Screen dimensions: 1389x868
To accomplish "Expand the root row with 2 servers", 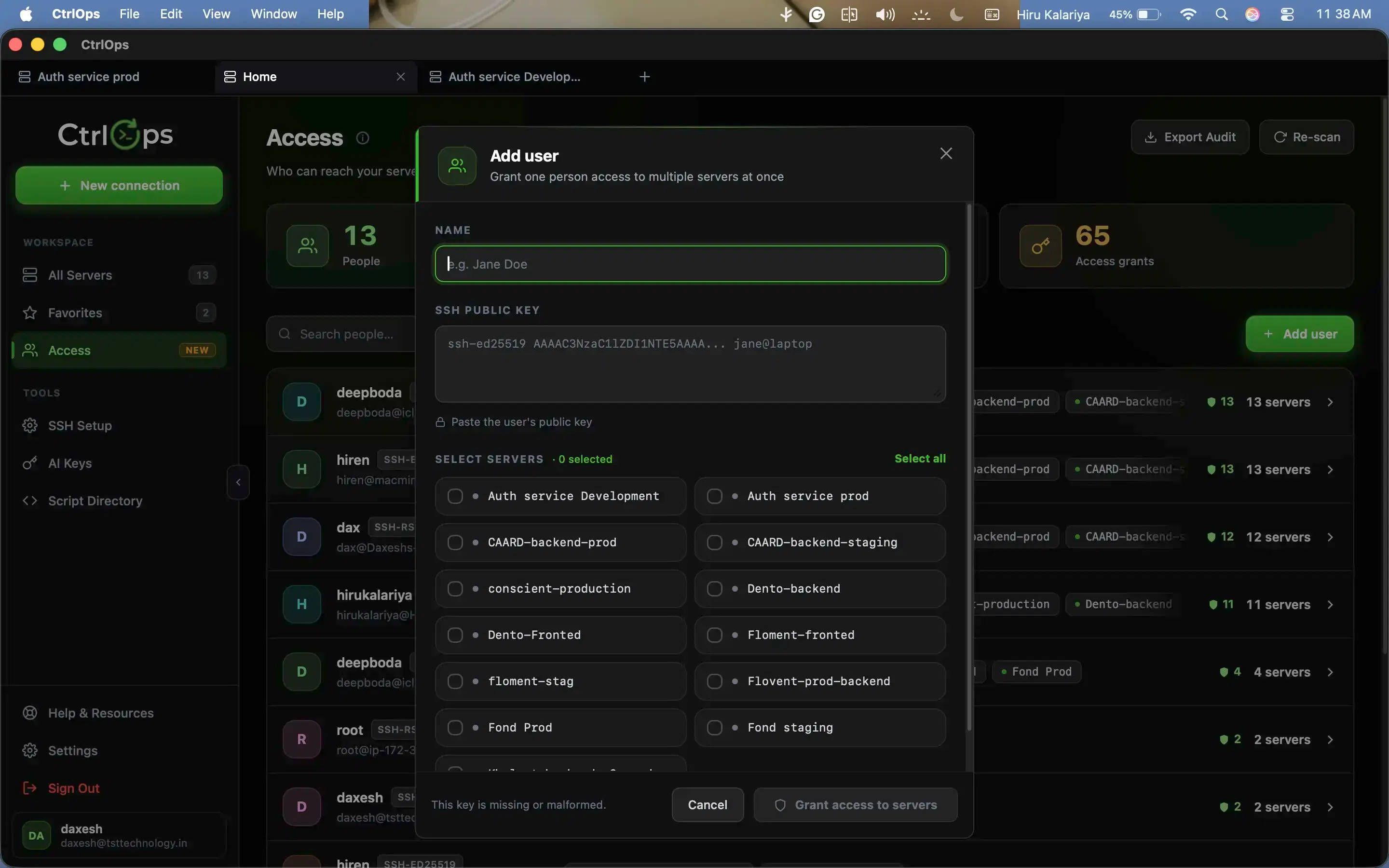I will pyautogui.click(x=1330, y=739).
